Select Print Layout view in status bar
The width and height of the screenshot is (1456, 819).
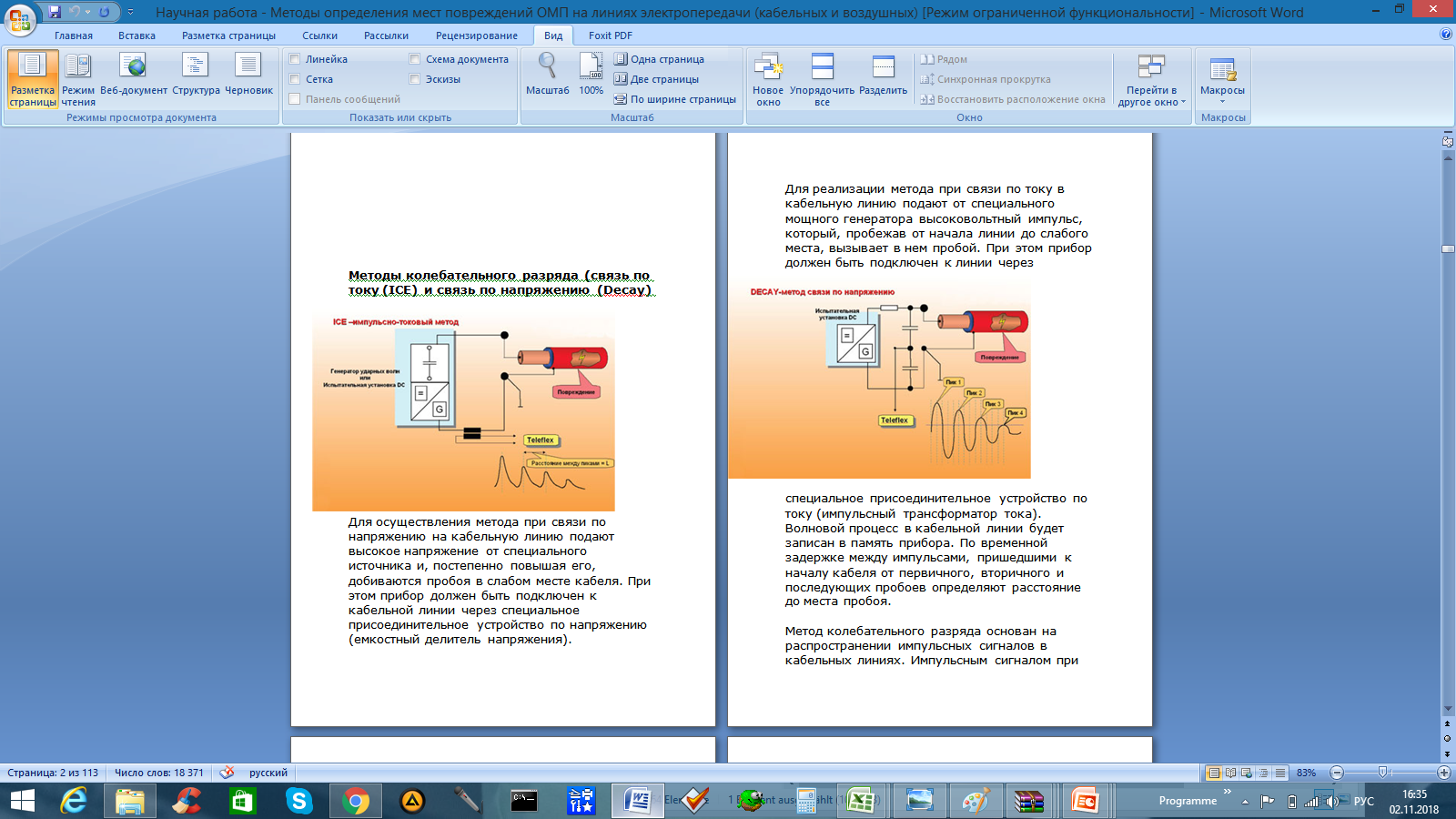click(x=1213, y=773)
